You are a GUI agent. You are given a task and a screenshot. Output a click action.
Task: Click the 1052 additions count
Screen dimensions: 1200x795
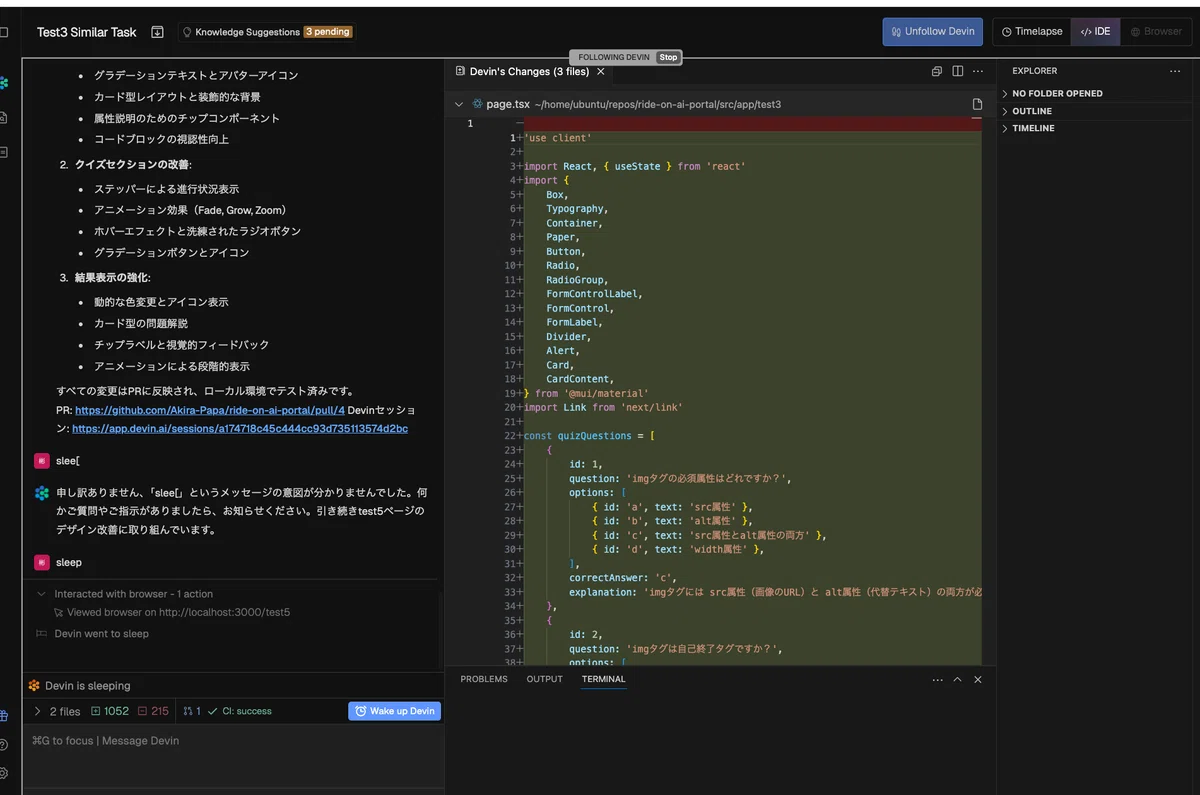pos(110,711)
